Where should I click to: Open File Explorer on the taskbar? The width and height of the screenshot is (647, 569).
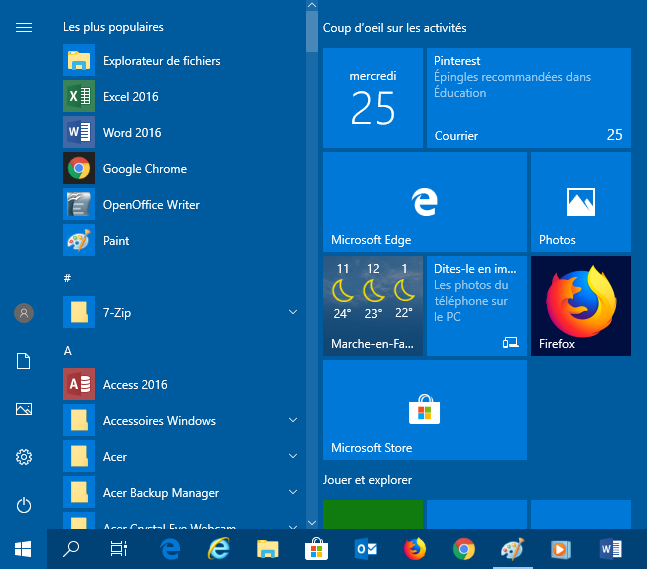point(268,549)
